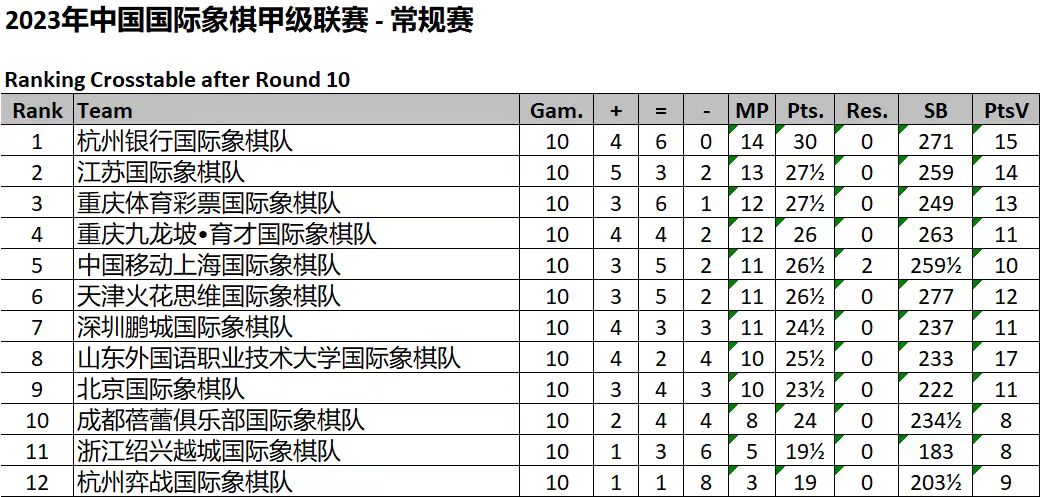
Task: Select PtsV value 17 cell
Action: [x=1006, y=358]
